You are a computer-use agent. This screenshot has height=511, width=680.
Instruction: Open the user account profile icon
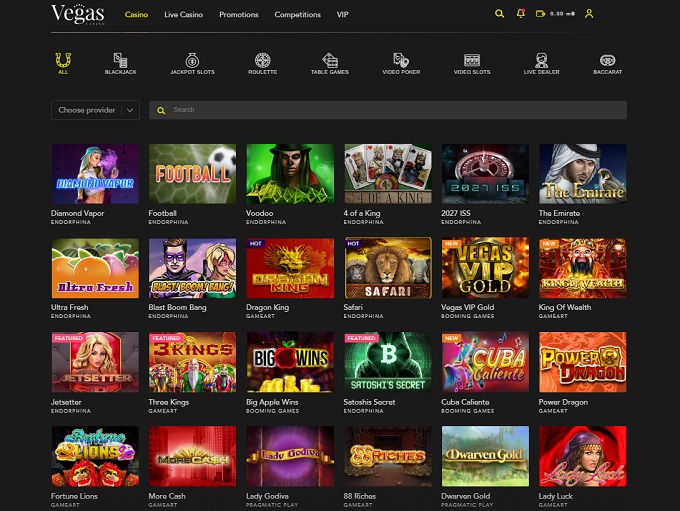[x=589, y=14]
